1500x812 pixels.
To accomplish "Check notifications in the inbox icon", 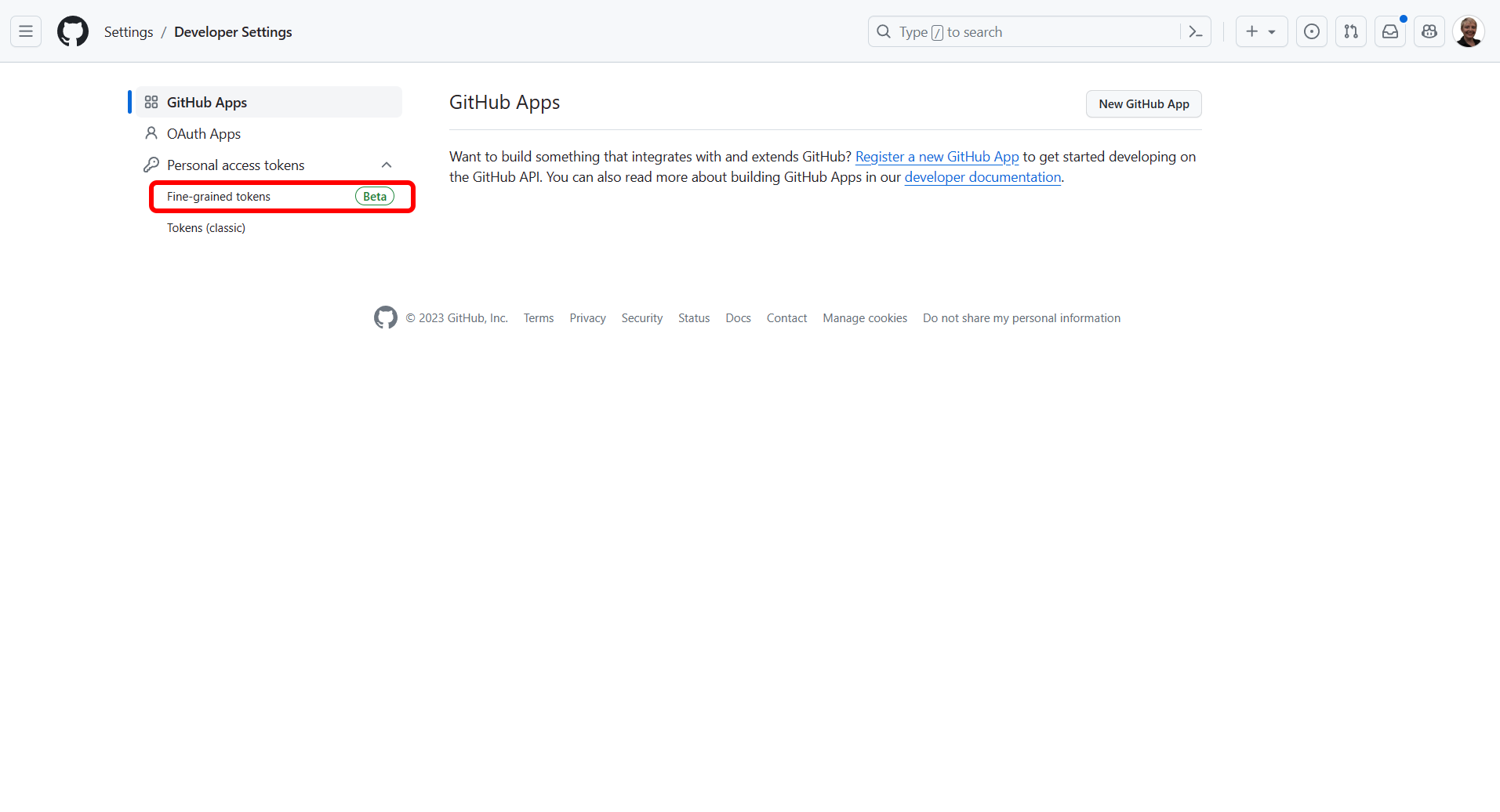I will [x=1390, y=31].
